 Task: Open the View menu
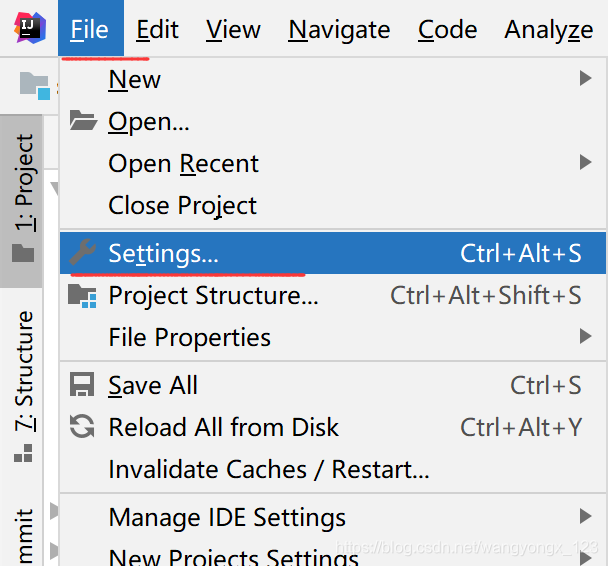pyautogui.click(x=233, y=30)
